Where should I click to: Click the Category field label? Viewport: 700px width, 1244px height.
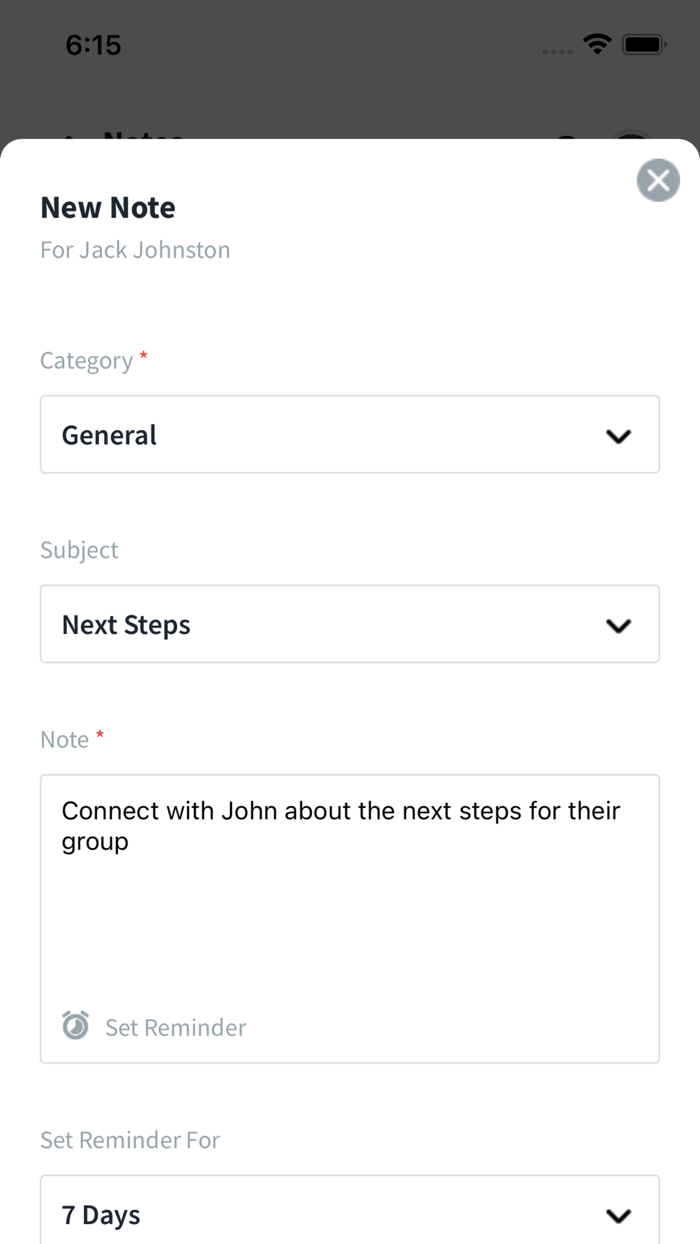coord(86,361)
